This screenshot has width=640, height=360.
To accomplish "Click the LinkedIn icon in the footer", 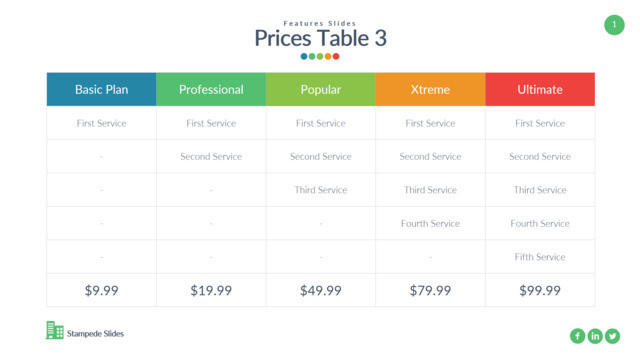I will tap(595, 336).
